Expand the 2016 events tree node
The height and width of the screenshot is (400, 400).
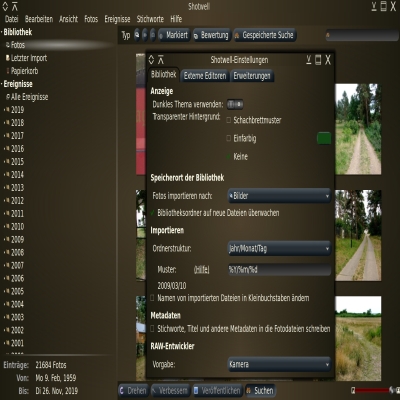[5, 149]
